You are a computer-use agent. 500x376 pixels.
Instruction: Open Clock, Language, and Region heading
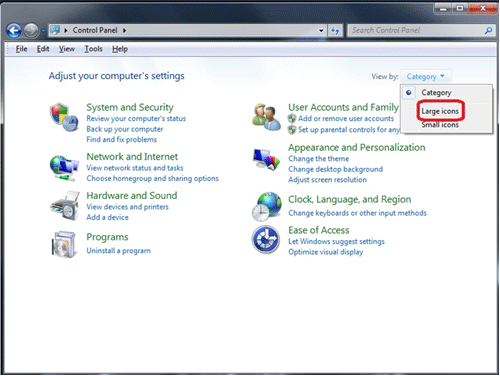tap(350, 199)
